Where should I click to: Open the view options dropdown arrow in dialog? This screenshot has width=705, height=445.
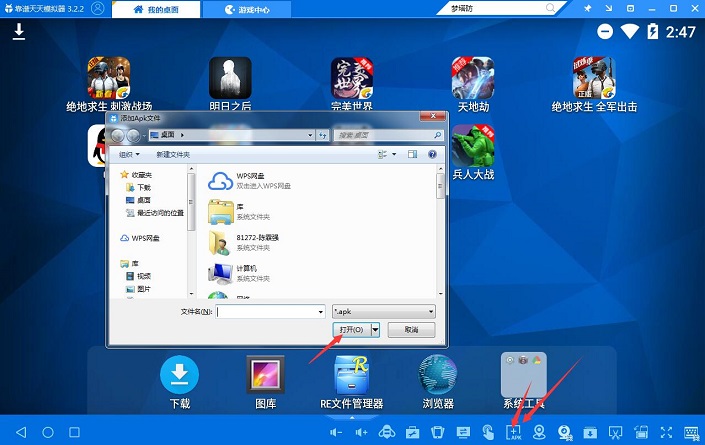[394, 154]
